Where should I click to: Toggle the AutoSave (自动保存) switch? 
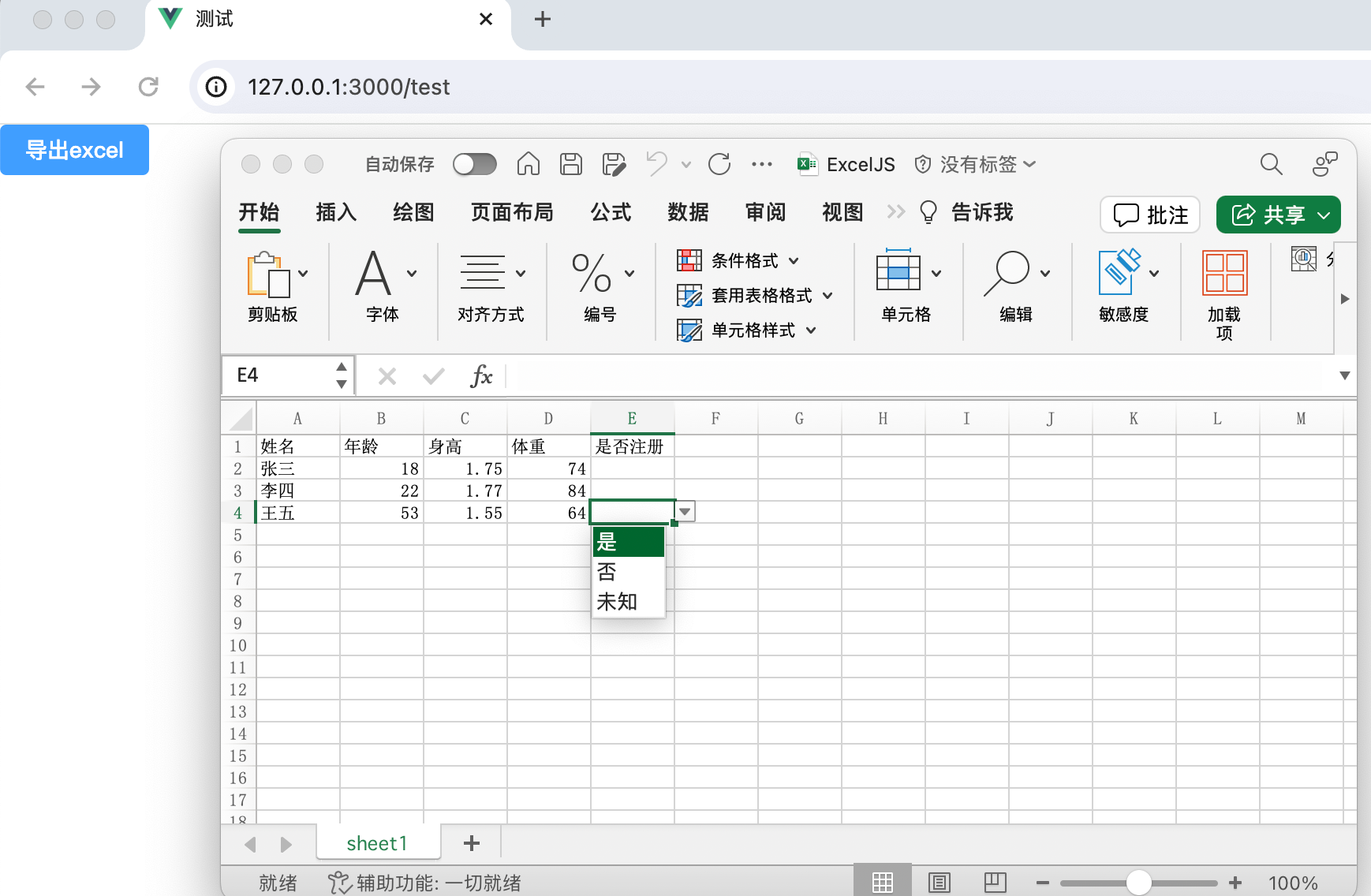475,164
